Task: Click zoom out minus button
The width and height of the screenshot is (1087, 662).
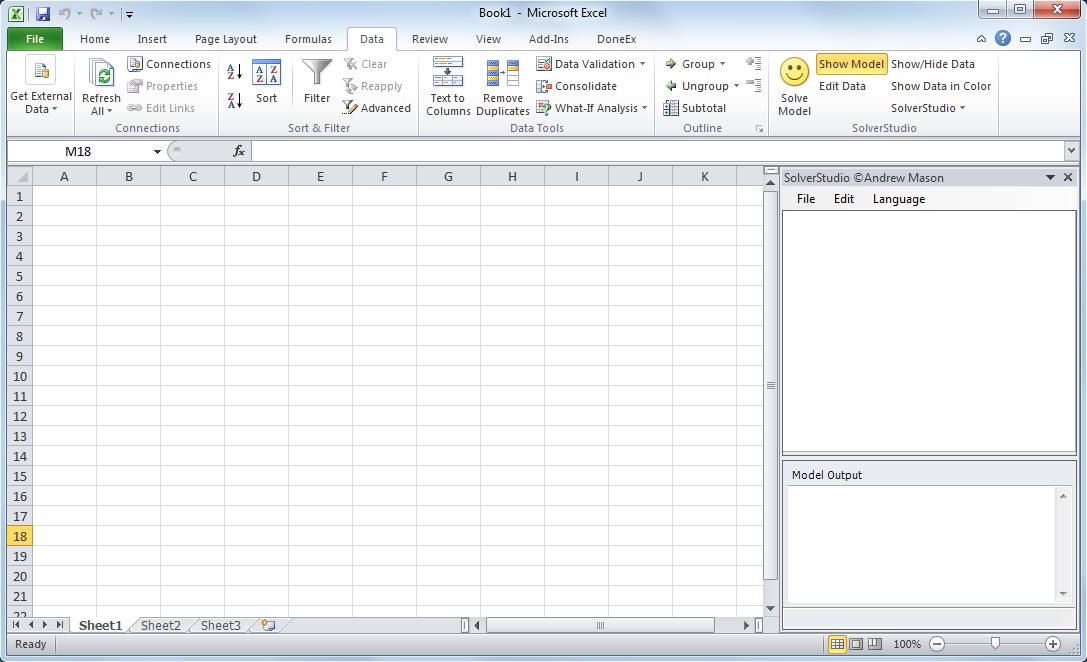Action: pos(937,644)
